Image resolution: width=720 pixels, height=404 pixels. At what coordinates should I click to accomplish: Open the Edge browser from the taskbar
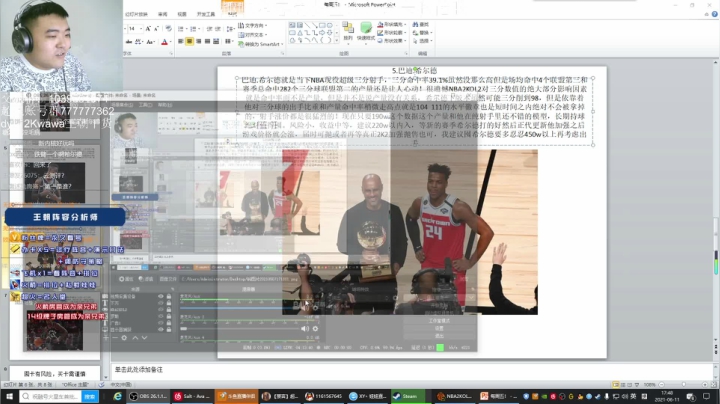(118, 396)
